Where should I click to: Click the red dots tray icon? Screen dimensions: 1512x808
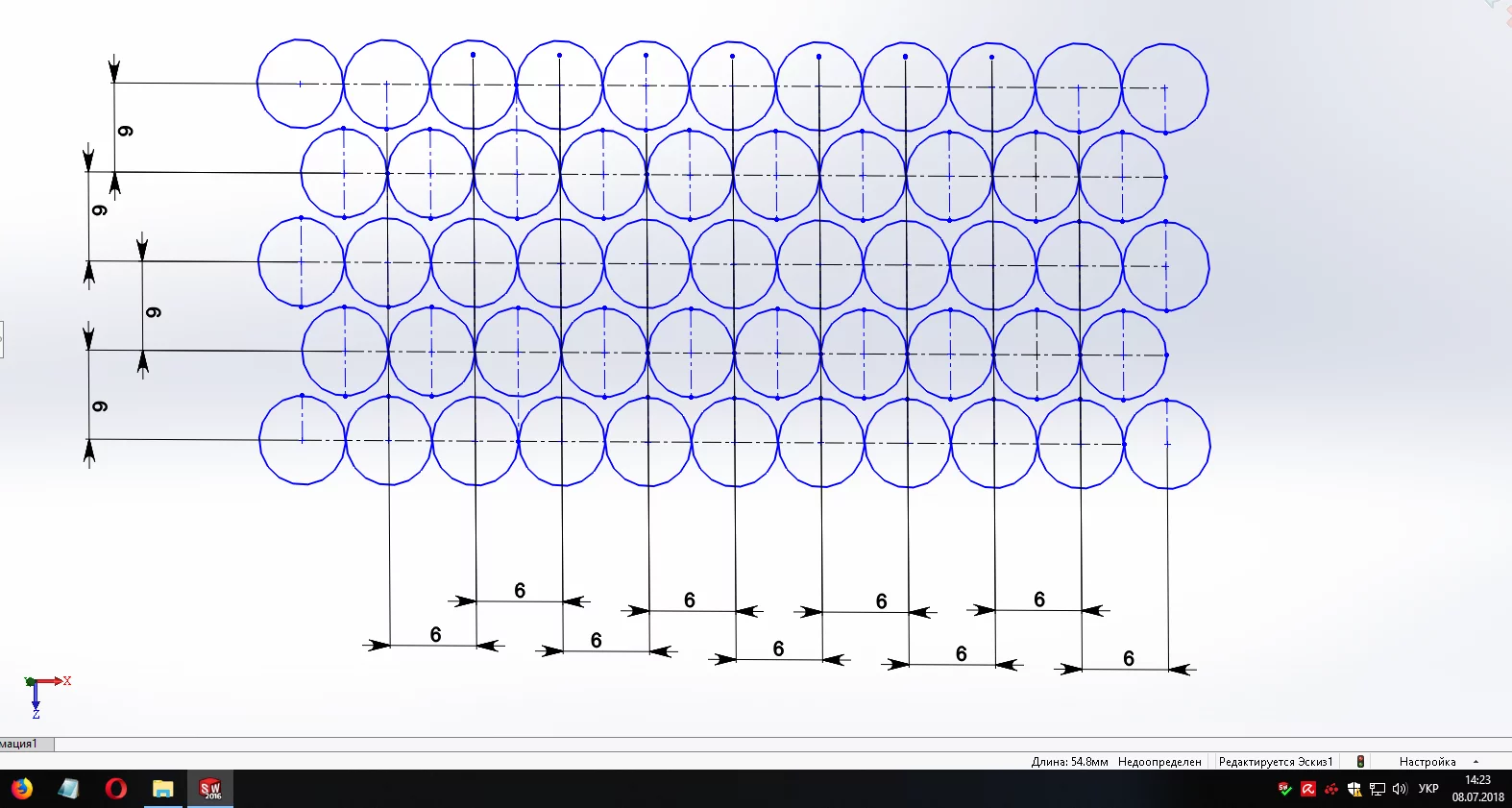pyautogui.click(x=1331, y=789)
